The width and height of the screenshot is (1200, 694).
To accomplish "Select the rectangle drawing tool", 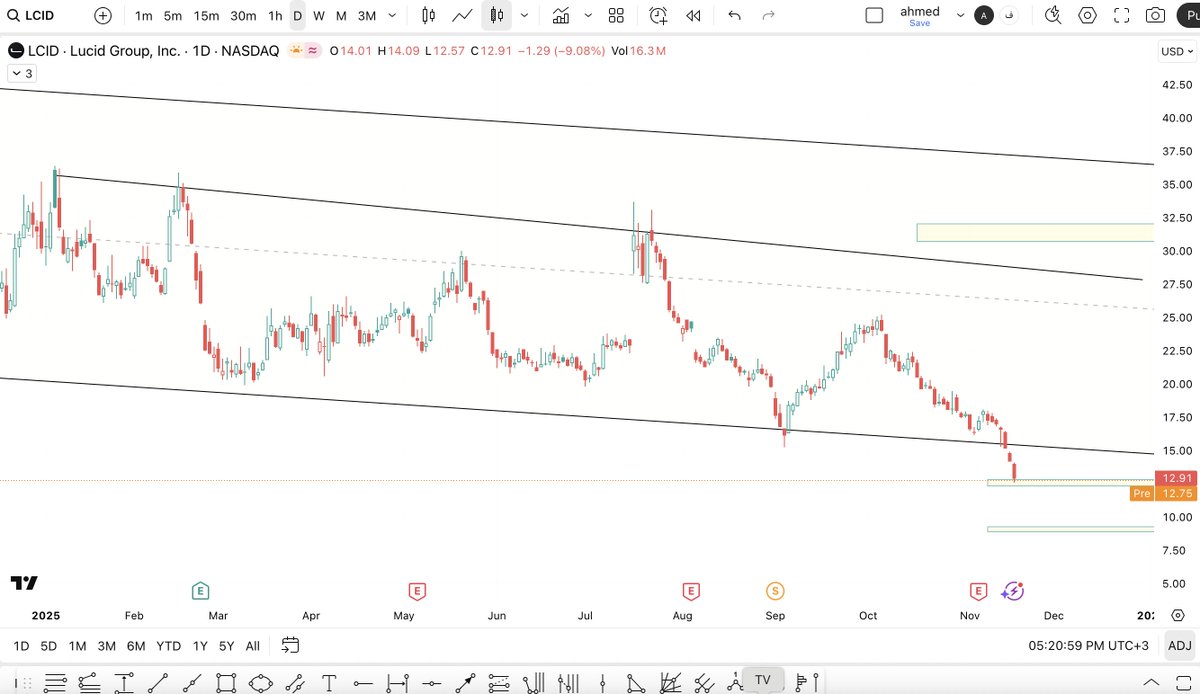I will [225, 683].
